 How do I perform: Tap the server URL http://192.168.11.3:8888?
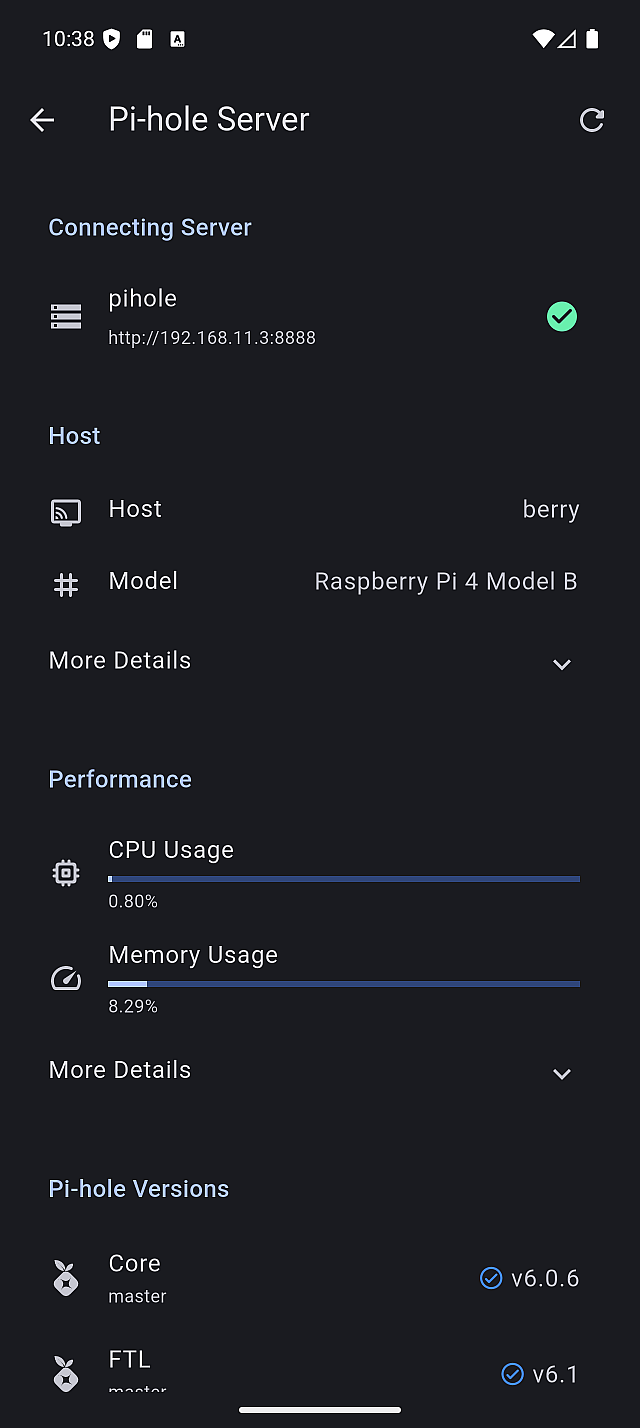pyautogui.click(x=212, y=338)
